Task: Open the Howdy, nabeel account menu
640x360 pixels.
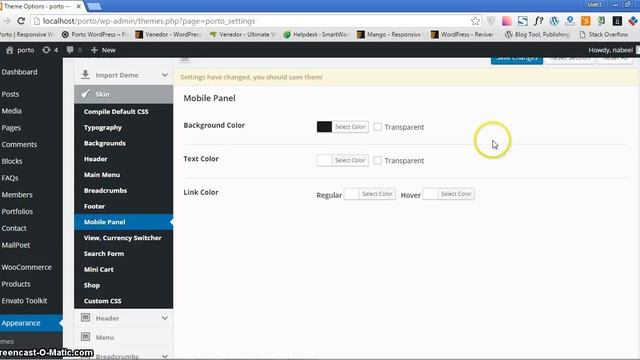Action: 611,50
